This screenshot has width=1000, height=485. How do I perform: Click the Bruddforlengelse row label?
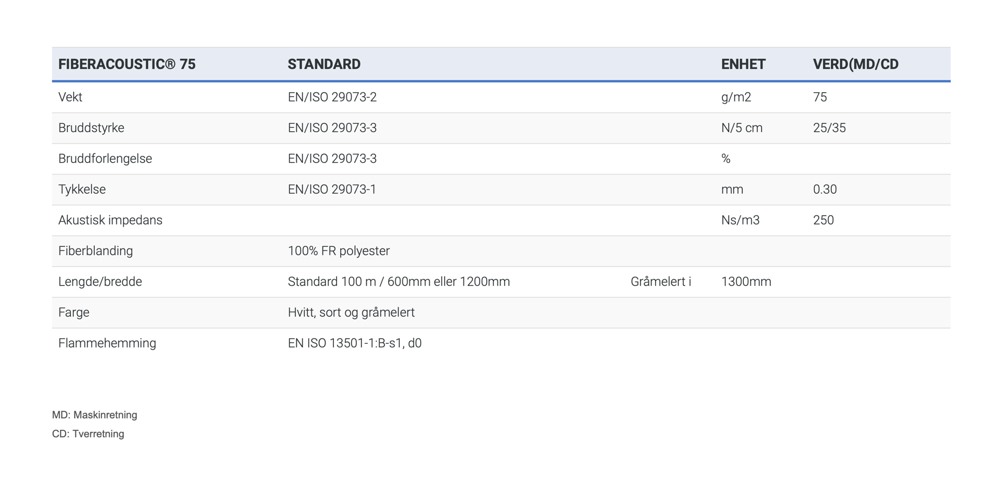[105, 158]
